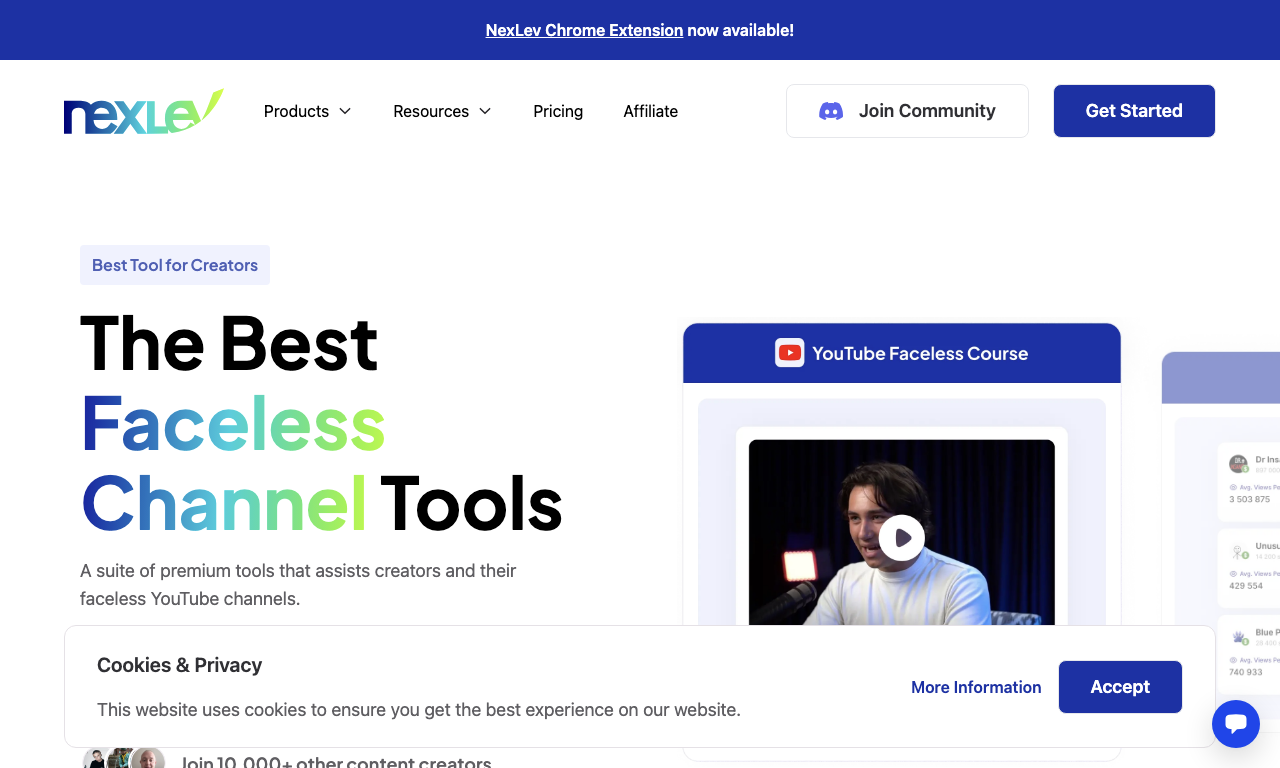1280x768 pixels.
Task: Select the 3 503 875 views channel card
Action: pyautogui.click(x=1249, y=482)
